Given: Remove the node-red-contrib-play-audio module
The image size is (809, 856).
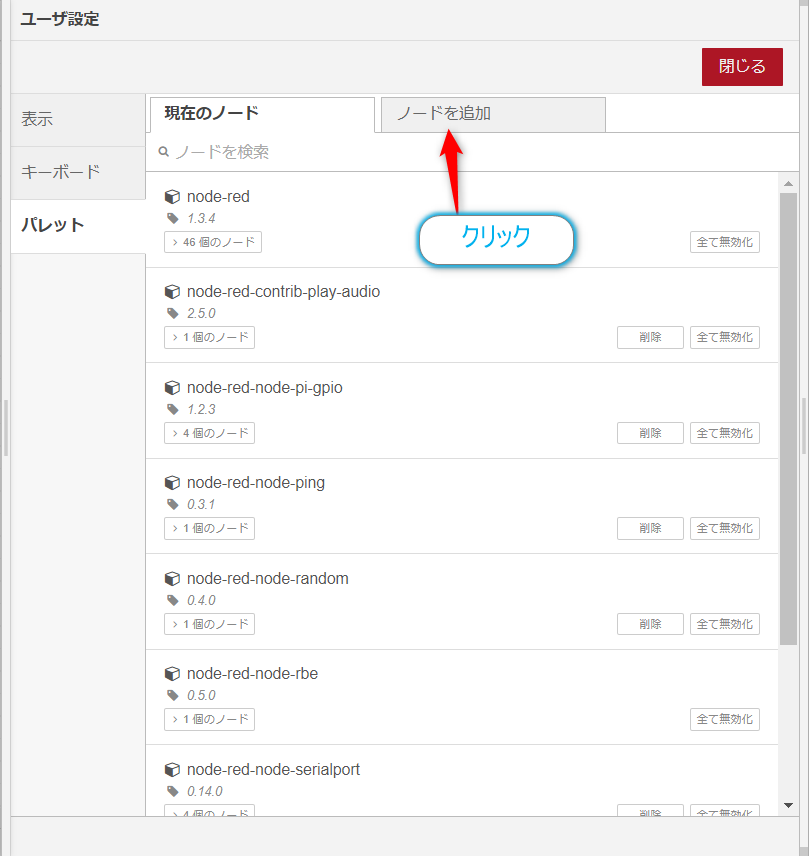Looking at the screenshot, I should (650, 337).
